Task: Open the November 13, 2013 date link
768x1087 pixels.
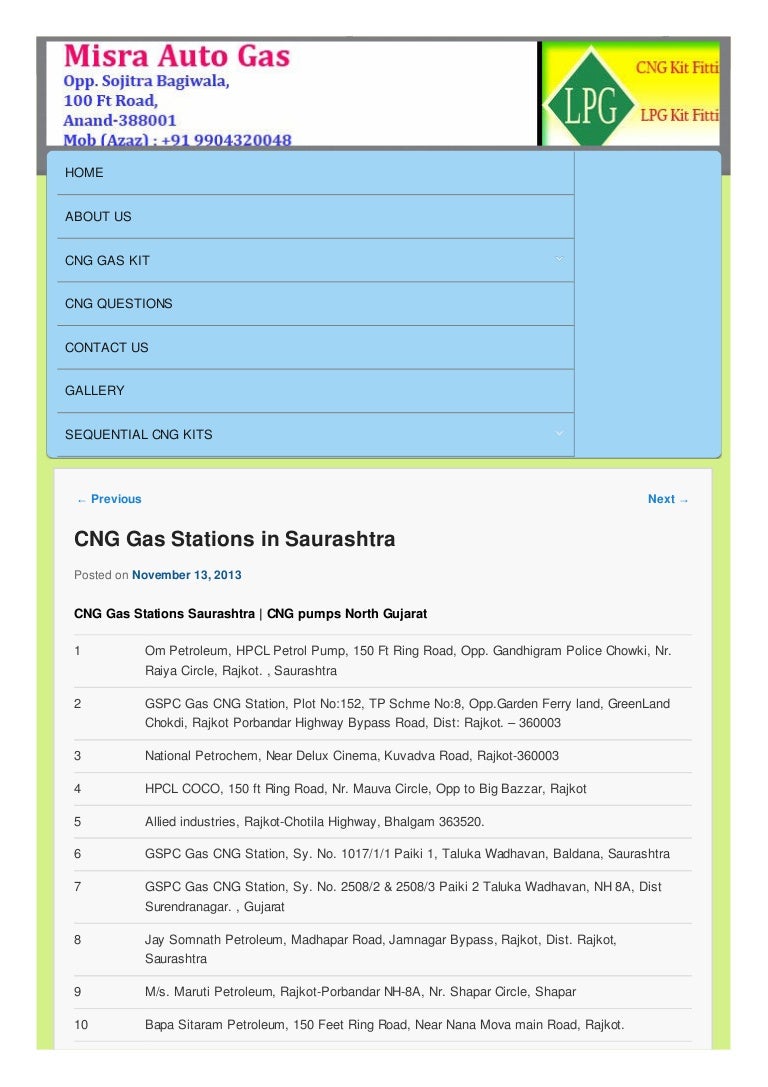Action: [187, 576]
